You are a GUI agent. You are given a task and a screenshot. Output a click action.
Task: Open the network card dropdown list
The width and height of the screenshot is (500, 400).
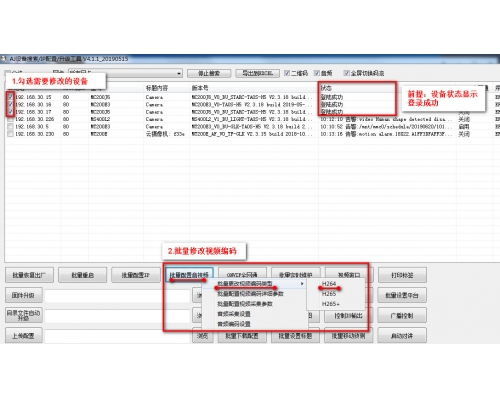click(179, 73)
